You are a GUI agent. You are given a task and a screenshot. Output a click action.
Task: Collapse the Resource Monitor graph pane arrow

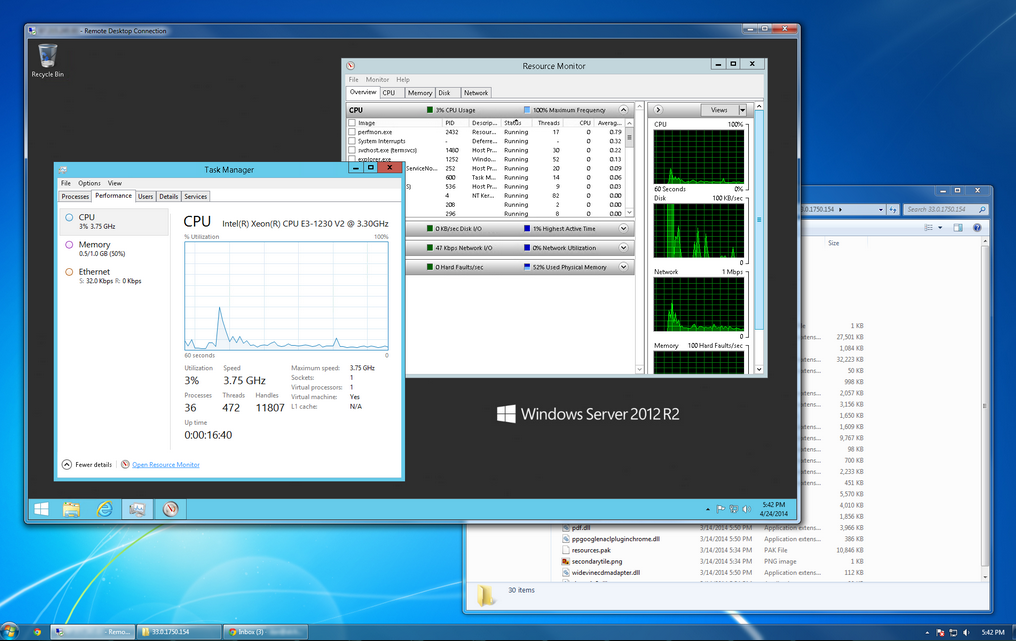point(658,110)
